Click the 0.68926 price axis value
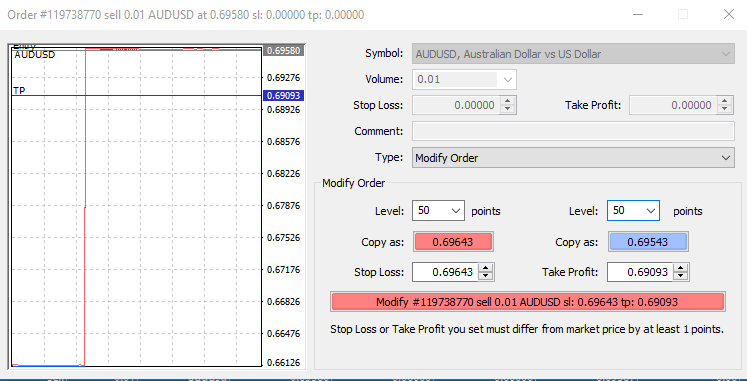 click(283, 110)
